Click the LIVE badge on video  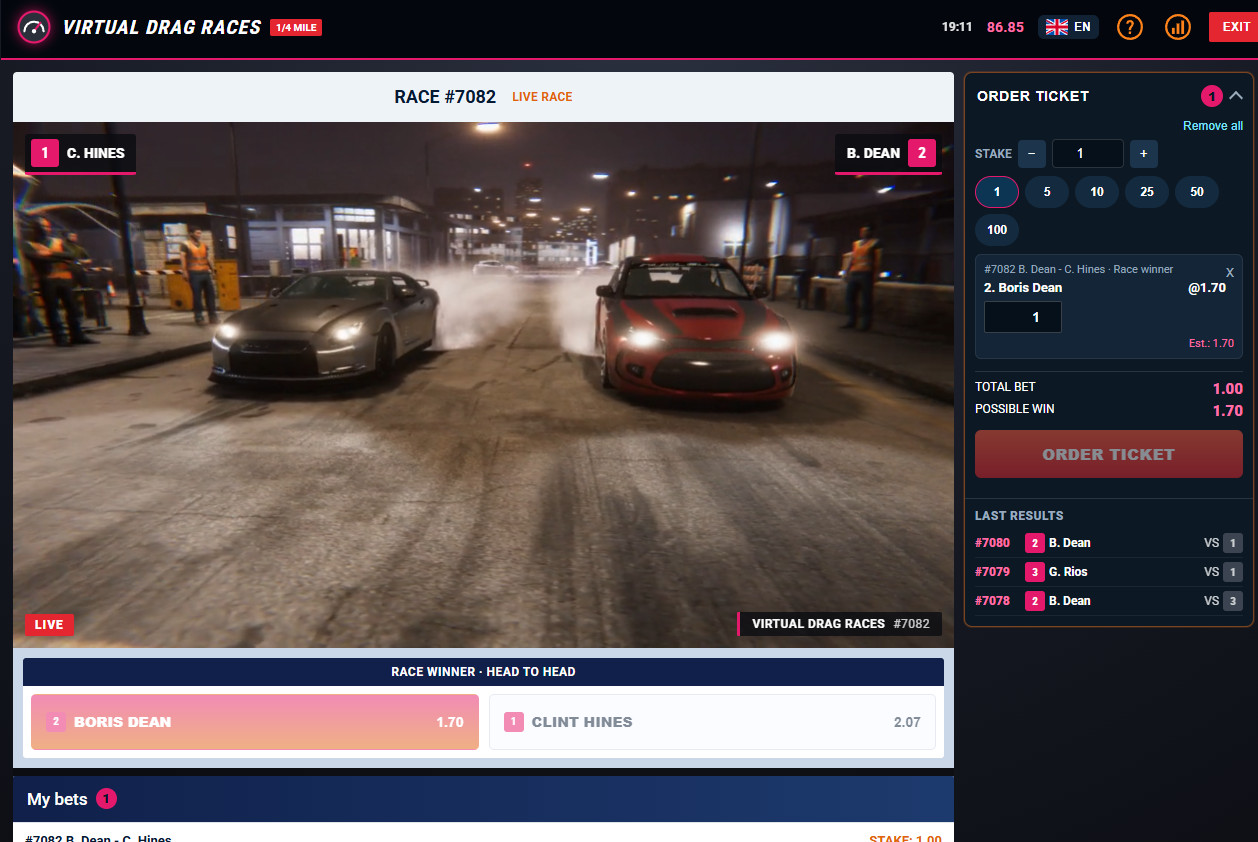[x=49, y=625]
